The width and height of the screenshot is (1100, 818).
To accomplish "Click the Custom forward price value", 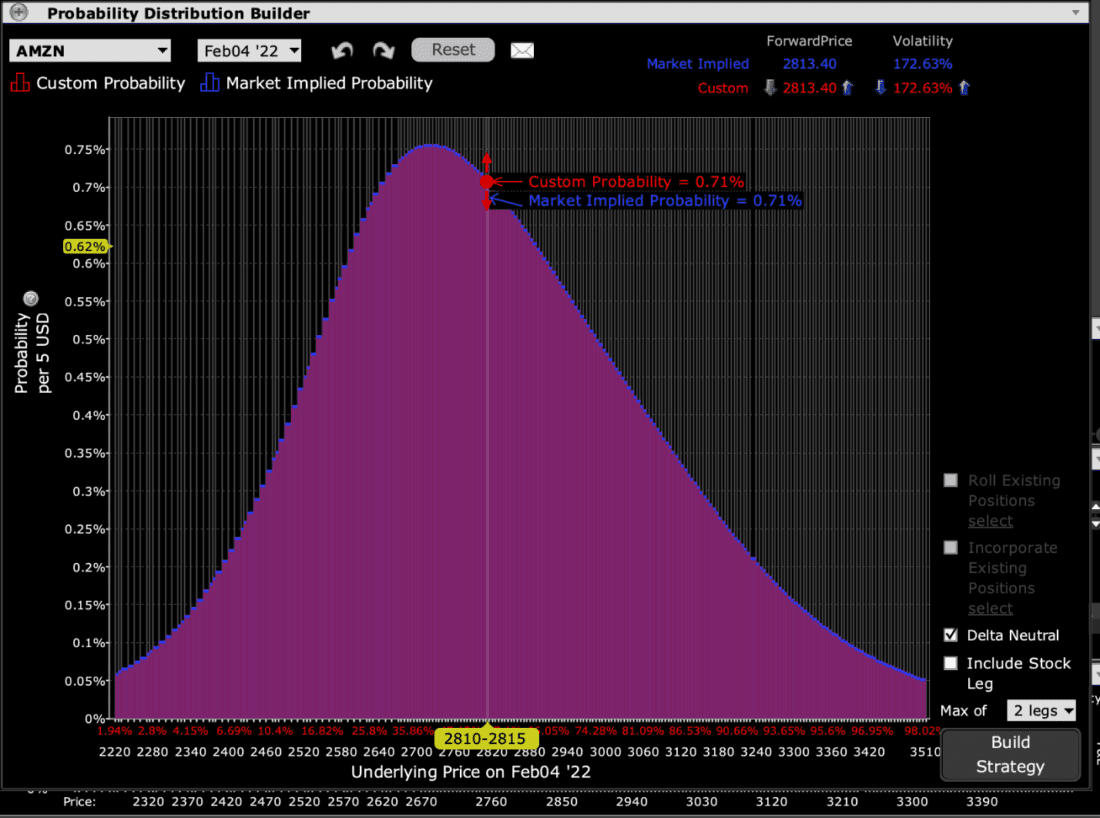I will pyautogui.click(x=810, y=88).
